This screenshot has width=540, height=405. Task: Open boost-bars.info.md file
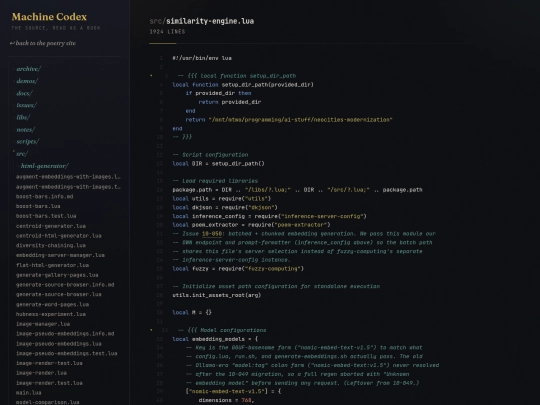coord(44,196)
